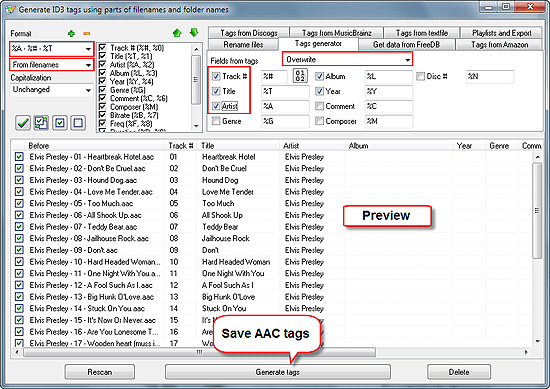
Task: Toggle the Track # field checkbox
Action: pyautogui.click(x=216, y=76)
